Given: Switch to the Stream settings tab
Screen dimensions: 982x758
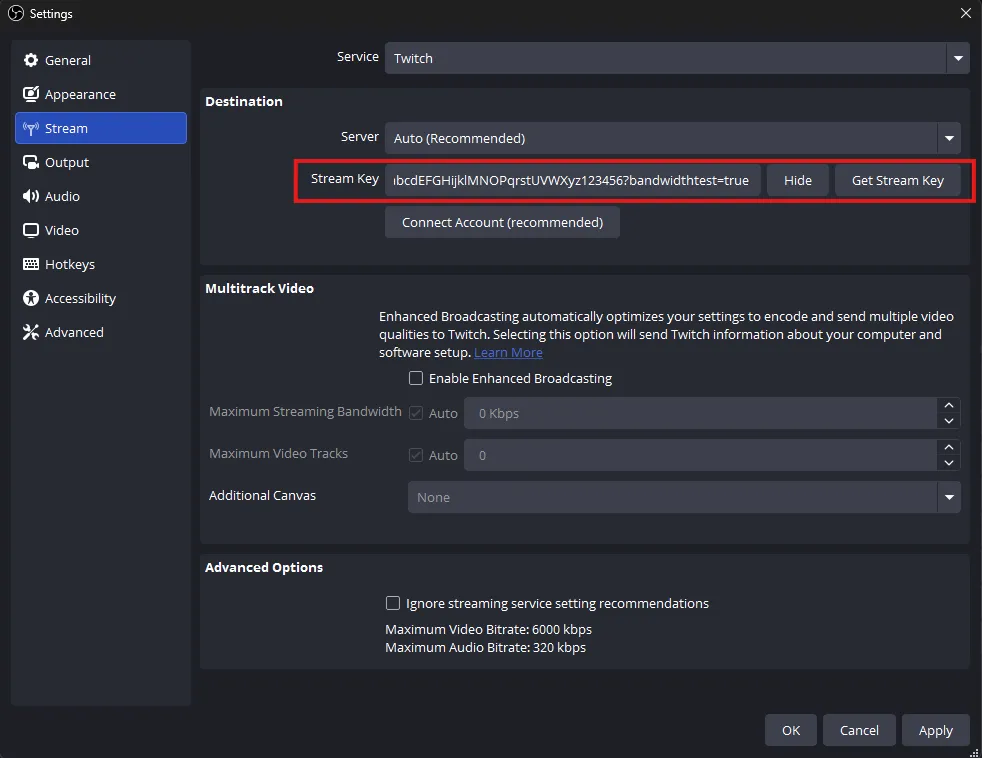Looking at the screenshot, I should click(100, 128).
